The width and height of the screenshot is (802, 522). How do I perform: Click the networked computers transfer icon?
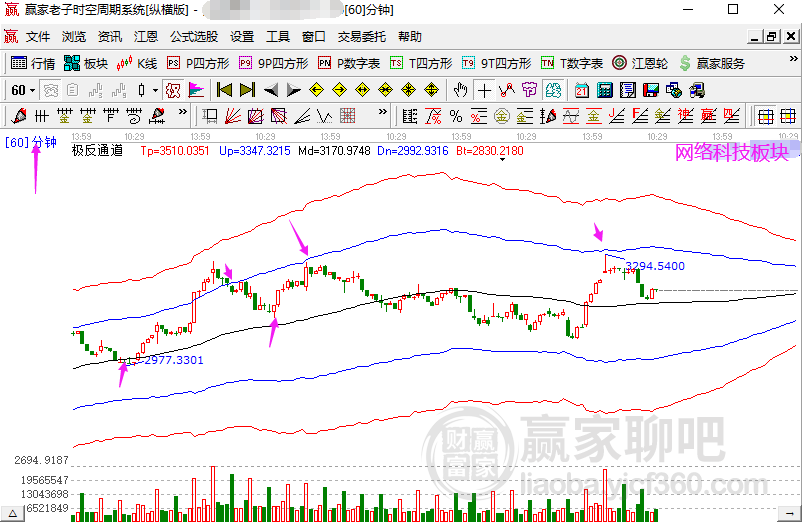(674, 90)
